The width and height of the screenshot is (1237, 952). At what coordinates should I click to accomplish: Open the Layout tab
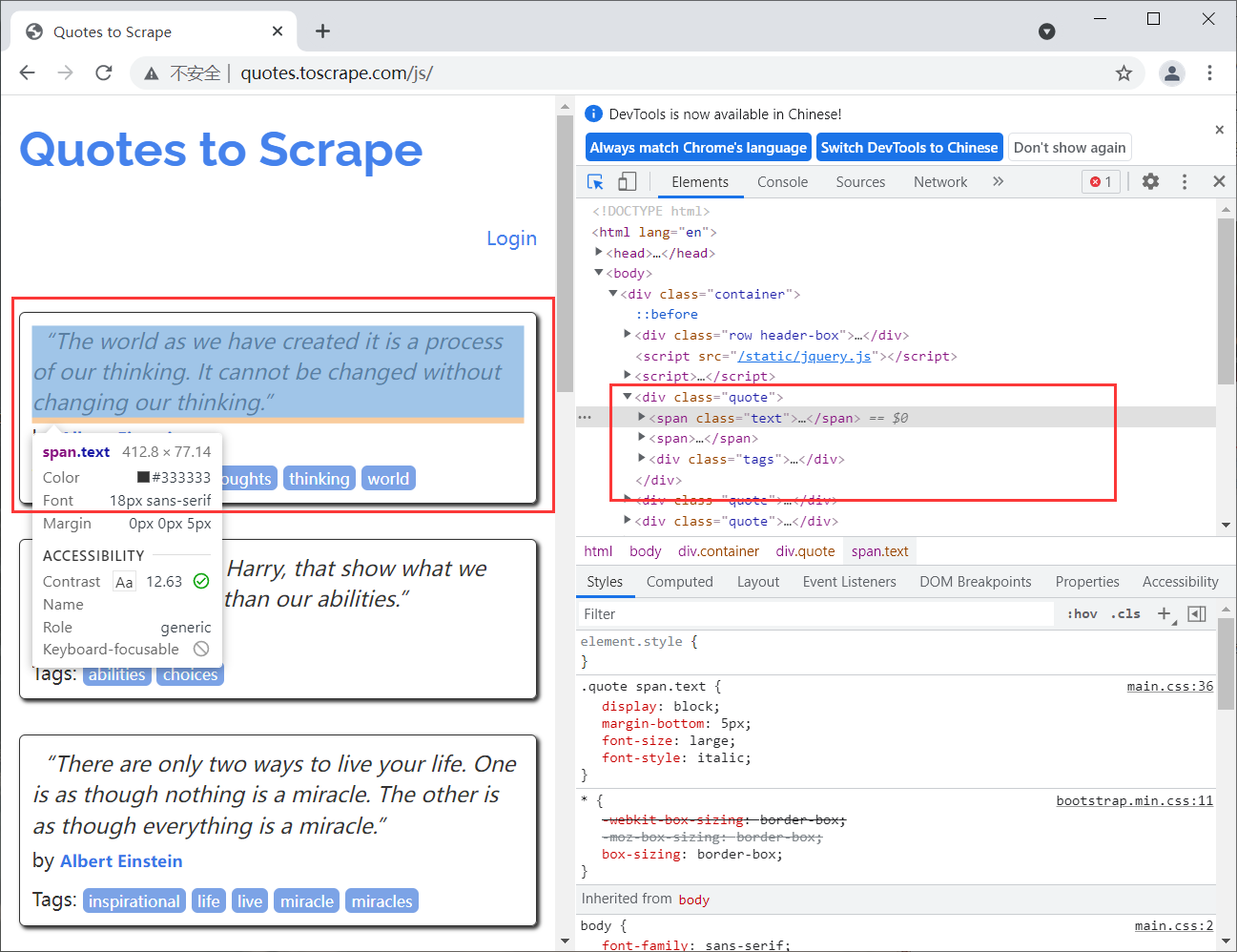tap(758, 582)
